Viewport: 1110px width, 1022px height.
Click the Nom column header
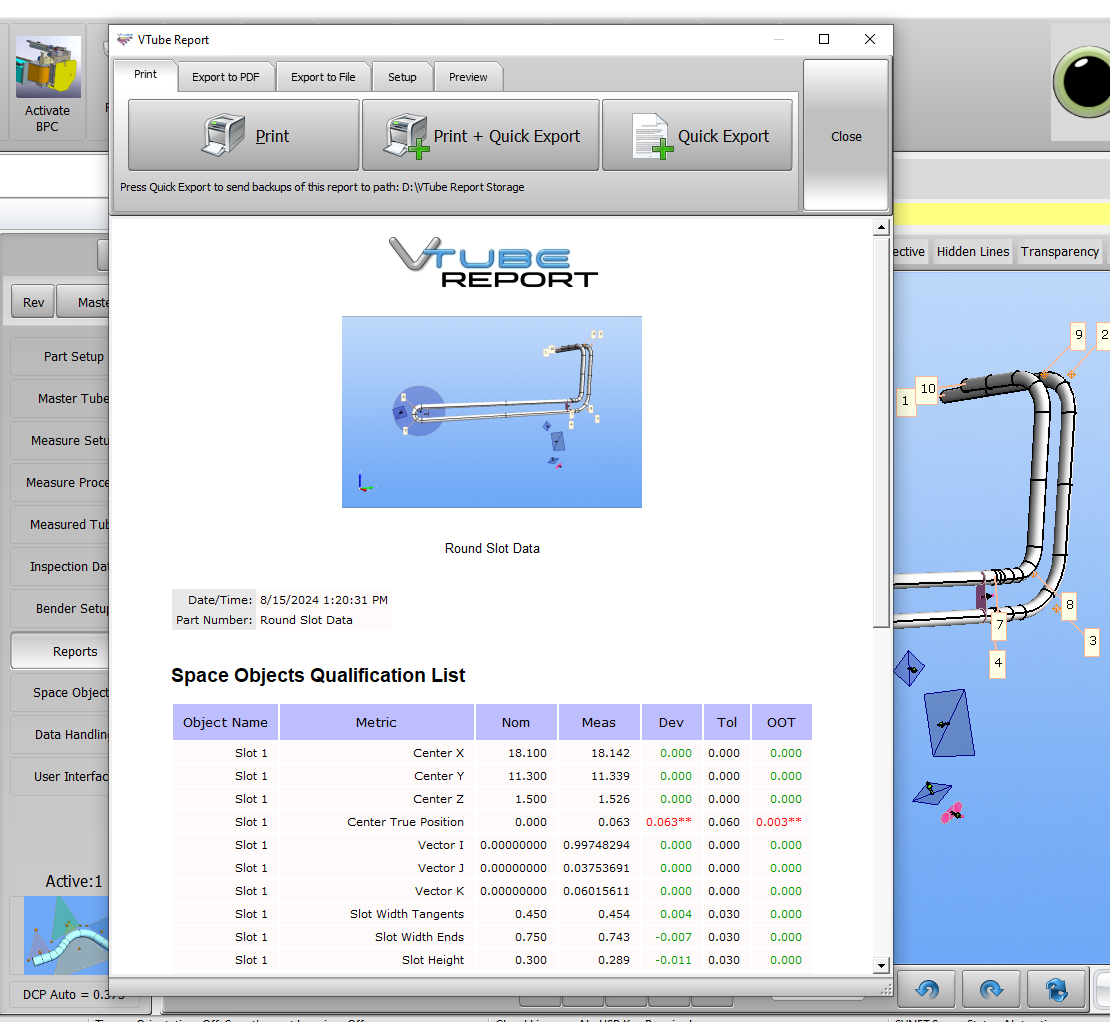[x=516, y=723]
